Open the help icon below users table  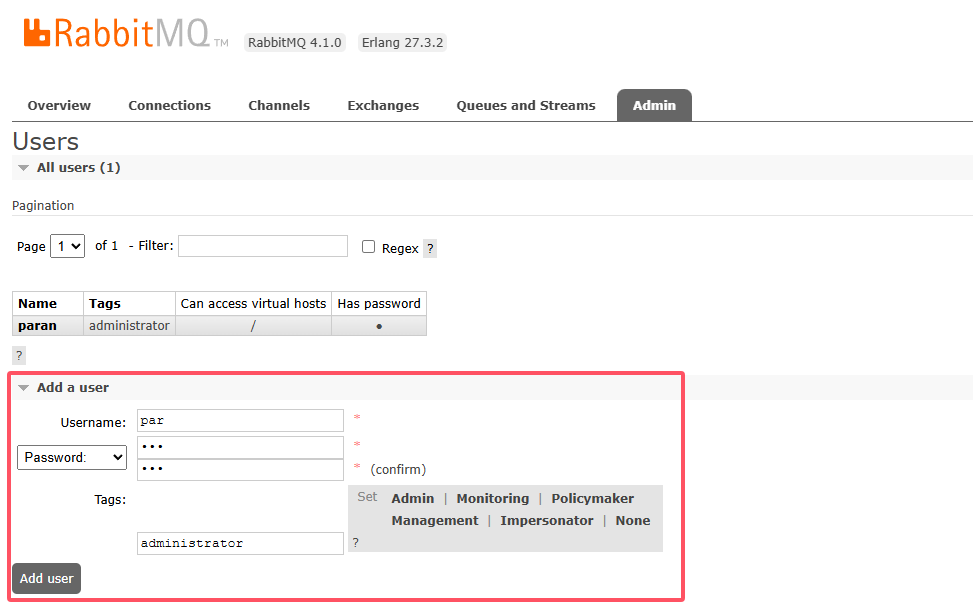(x=19, y=356)
